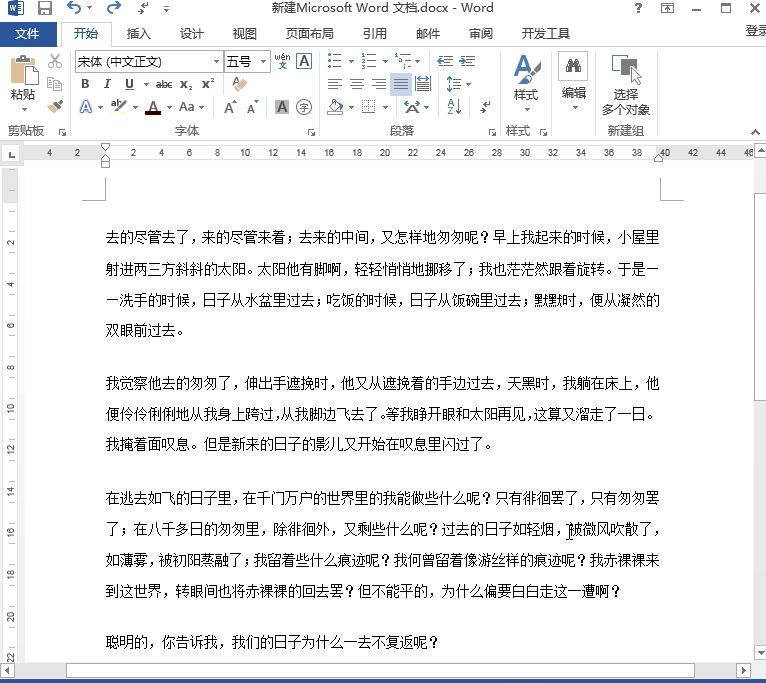766x683 pixels.
Task: Center the paragraph text
Action: coord(357,84)
